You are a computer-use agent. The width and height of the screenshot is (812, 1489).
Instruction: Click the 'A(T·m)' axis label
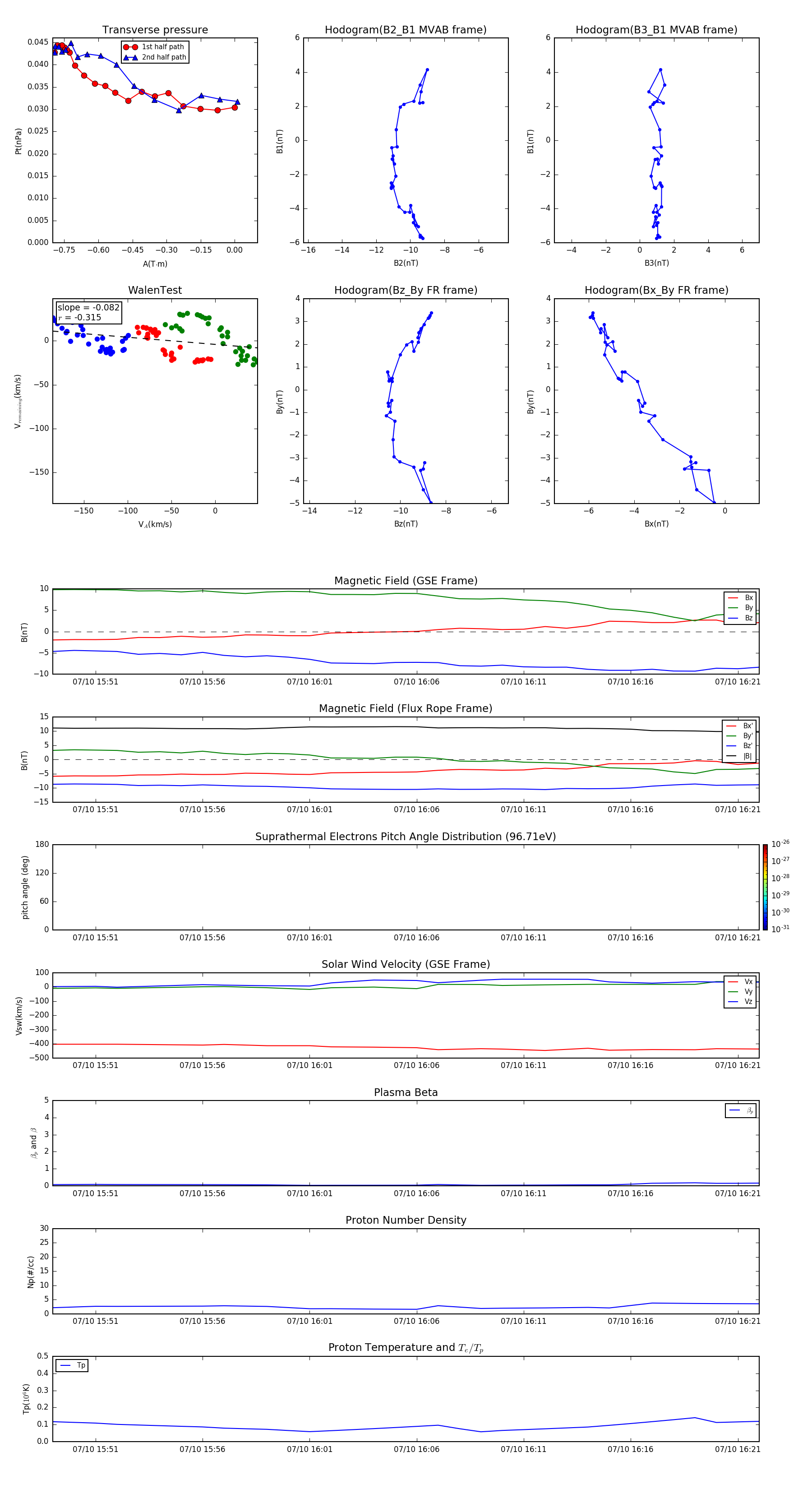tap(155, 264)
